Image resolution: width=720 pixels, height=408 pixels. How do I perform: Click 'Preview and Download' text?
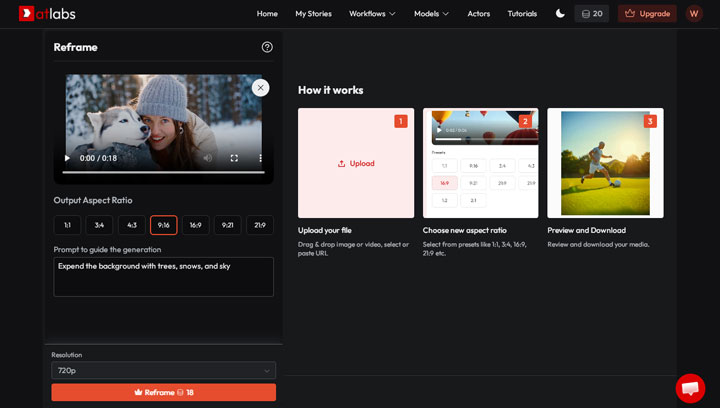586,230
